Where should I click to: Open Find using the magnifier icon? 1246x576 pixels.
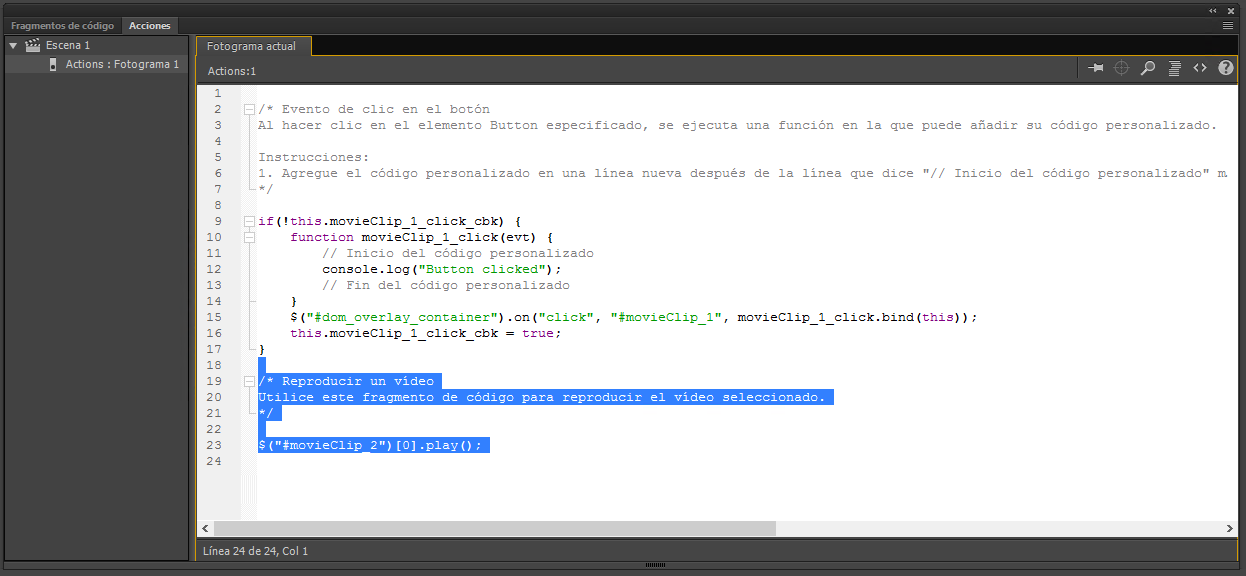coord(1147,68)
